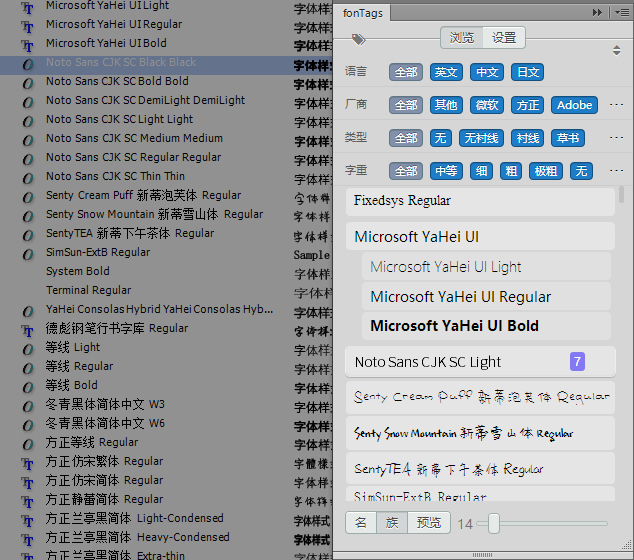Image resolution: width=634 pixels, height=560 pixels.
Task: Switch to the 设置 tab
Action: (x=504, y=38)
